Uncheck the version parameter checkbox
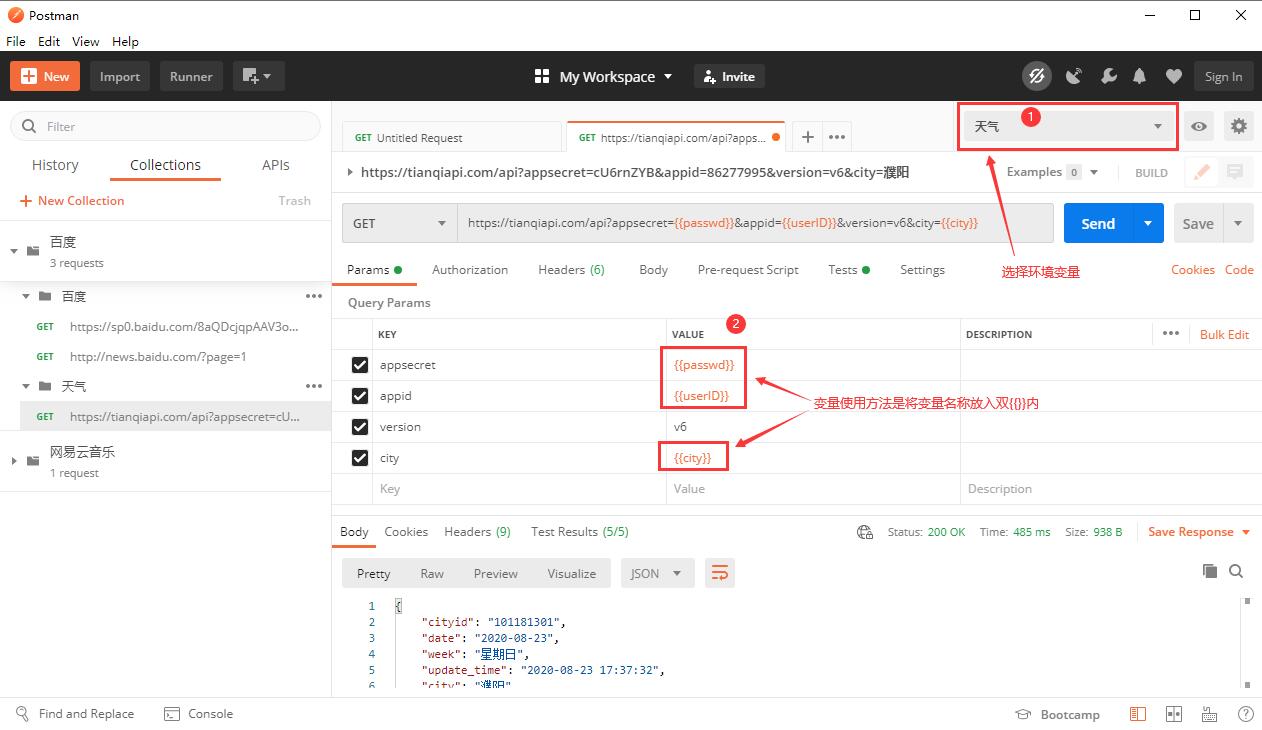1262x730 pixels. coord(360,427)
